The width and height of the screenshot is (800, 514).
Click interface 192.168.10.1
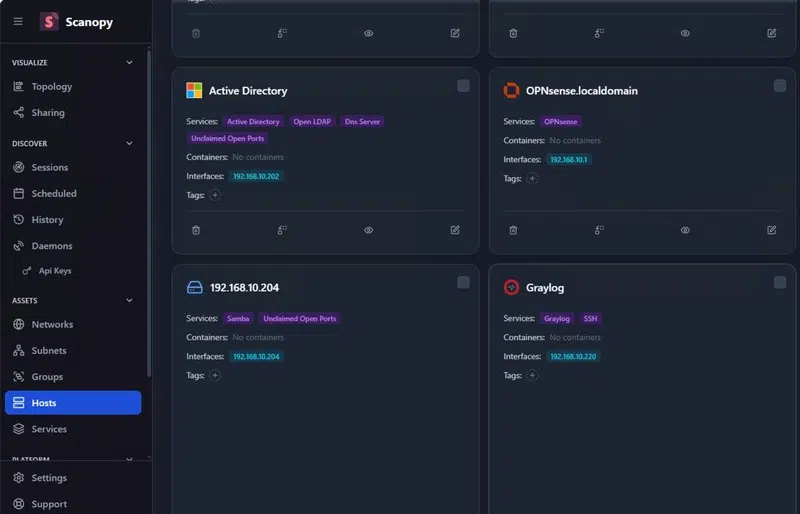click(568, 159)
